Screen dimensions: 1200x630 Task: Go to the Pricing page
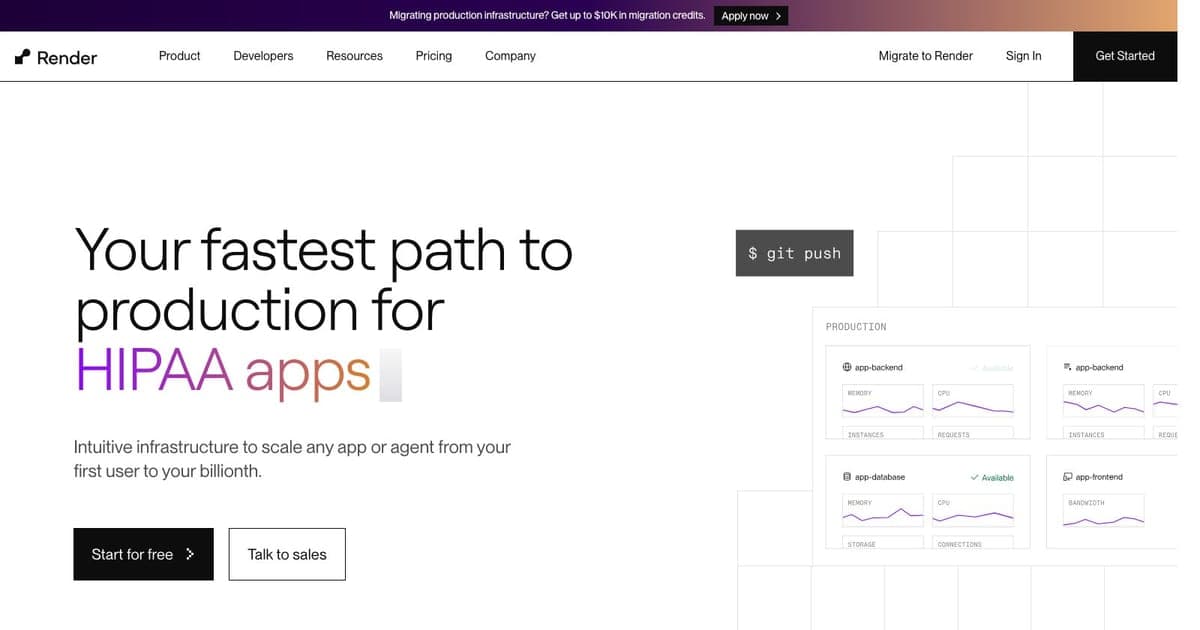(434, 56)
